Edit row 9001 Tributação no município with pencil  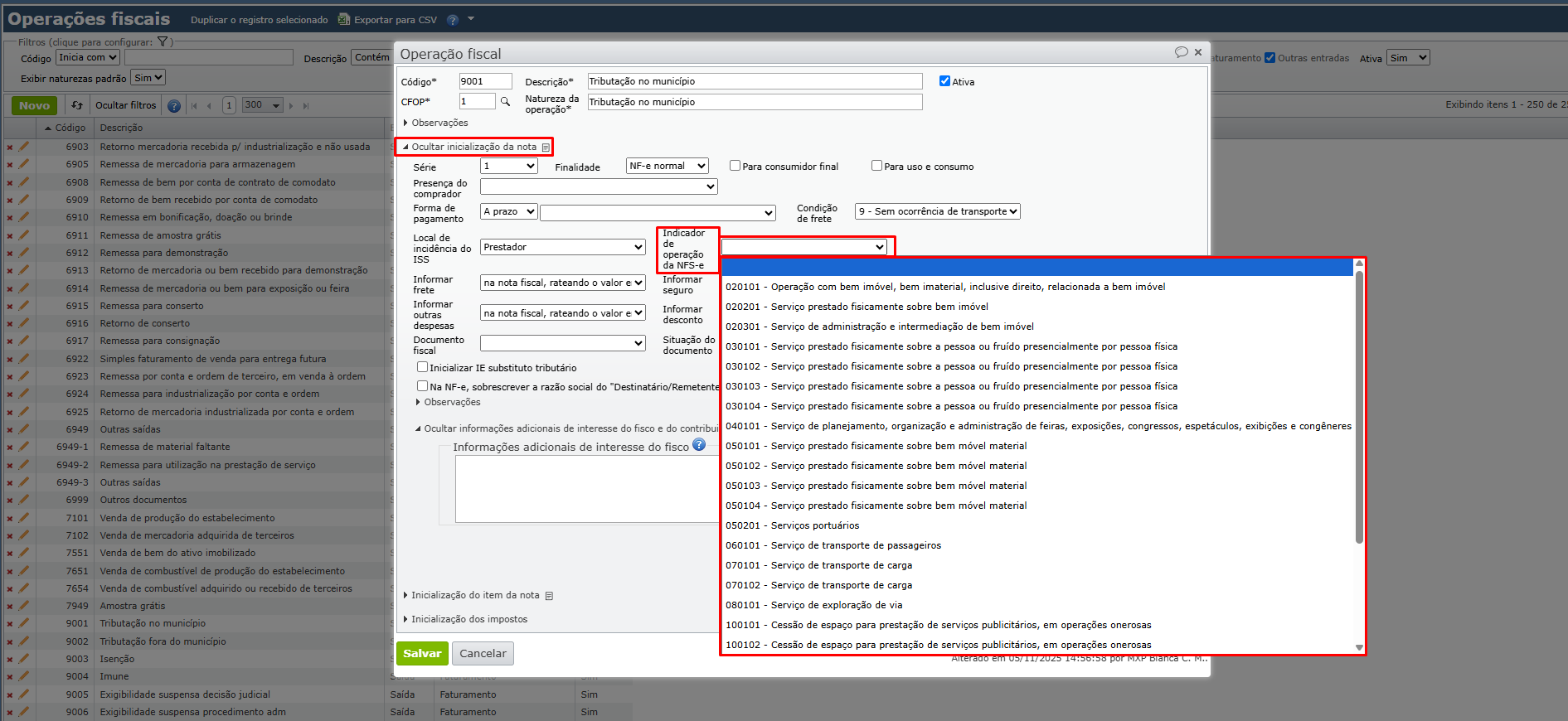click(x=24, y=623)
